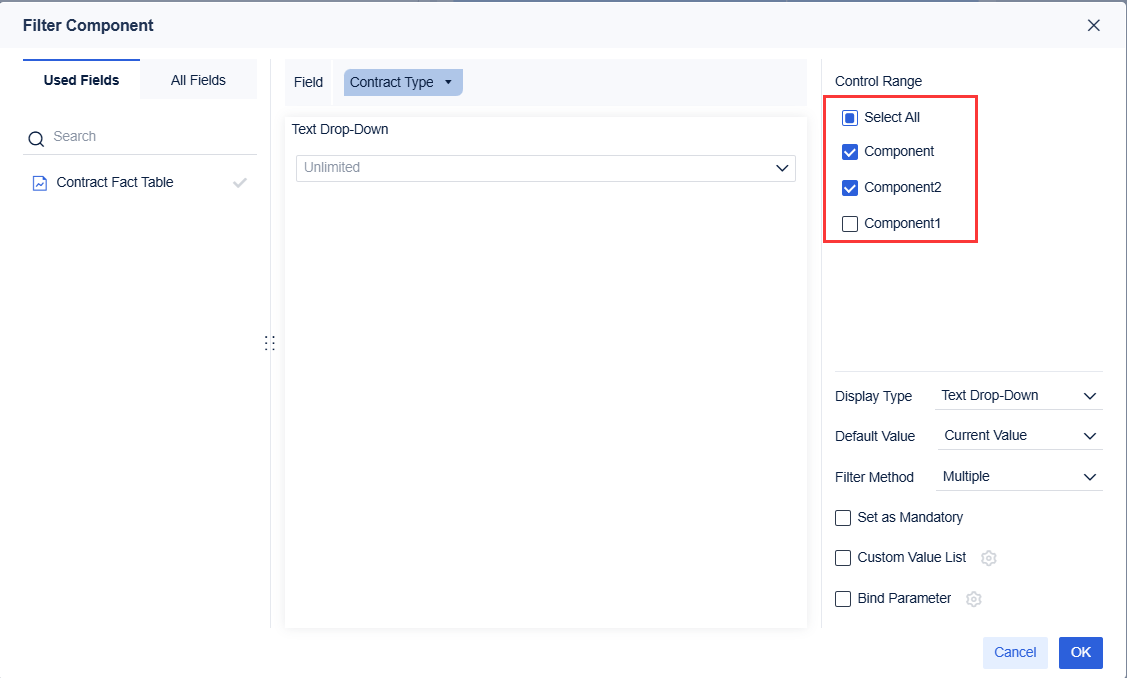Click the X to close Filter Component
The width and height of the screenshot is (1127, 678).
point(1093,25)
